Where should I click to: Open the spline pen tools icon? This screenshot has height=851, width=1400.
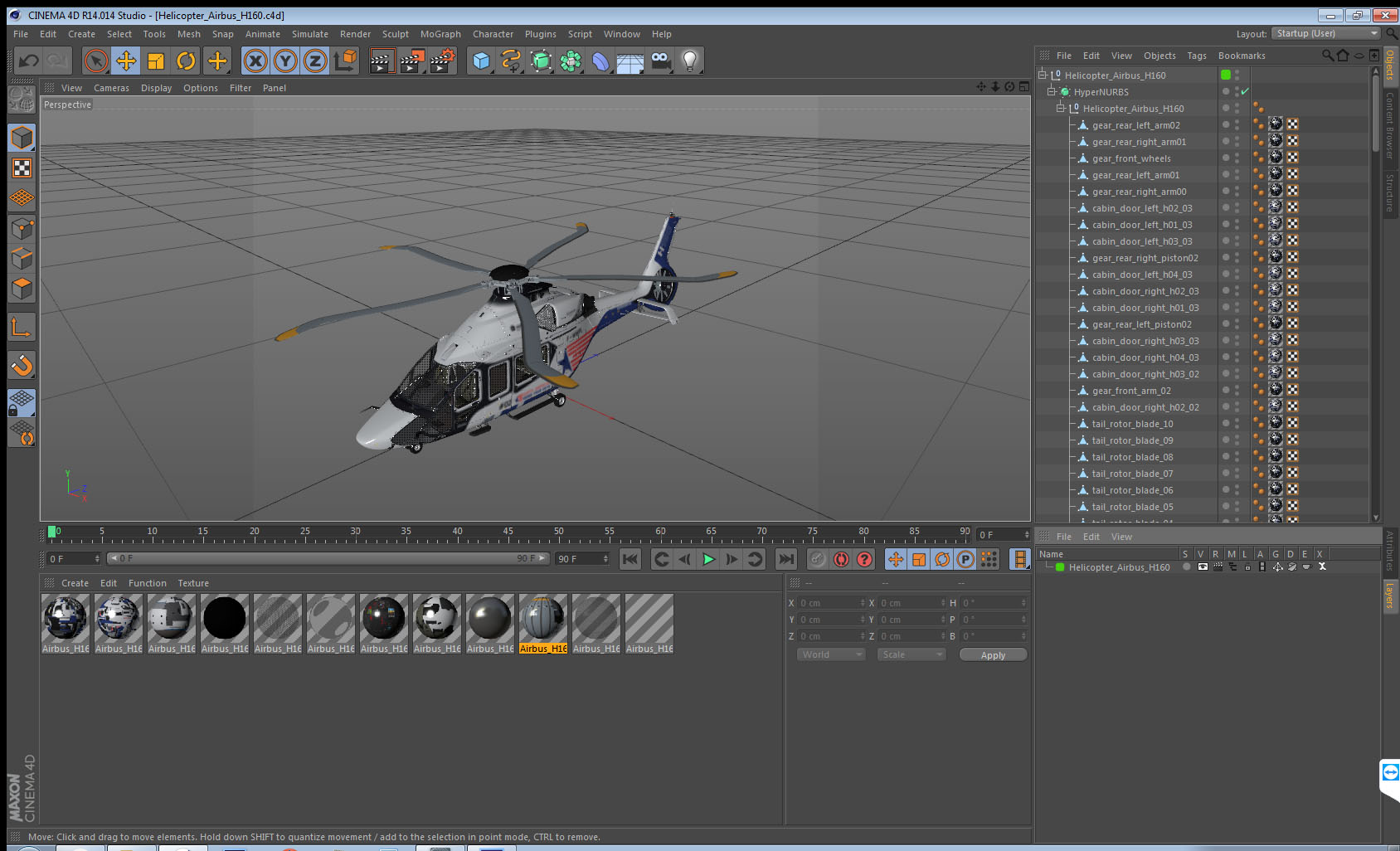coord(511,61)
